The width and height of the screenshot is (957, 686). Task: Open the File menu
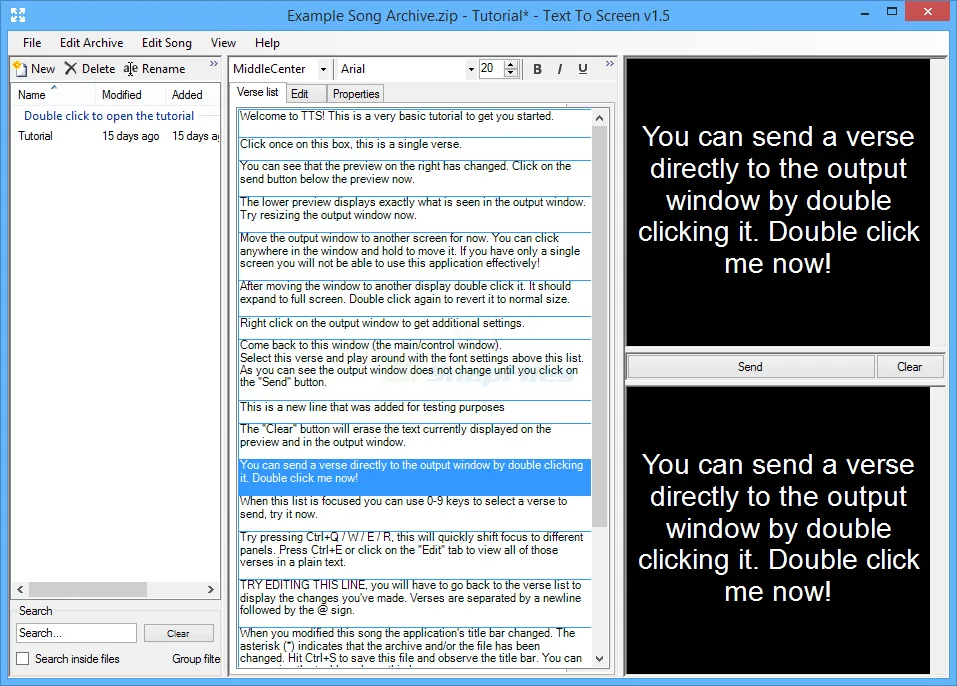click(32, 43)
